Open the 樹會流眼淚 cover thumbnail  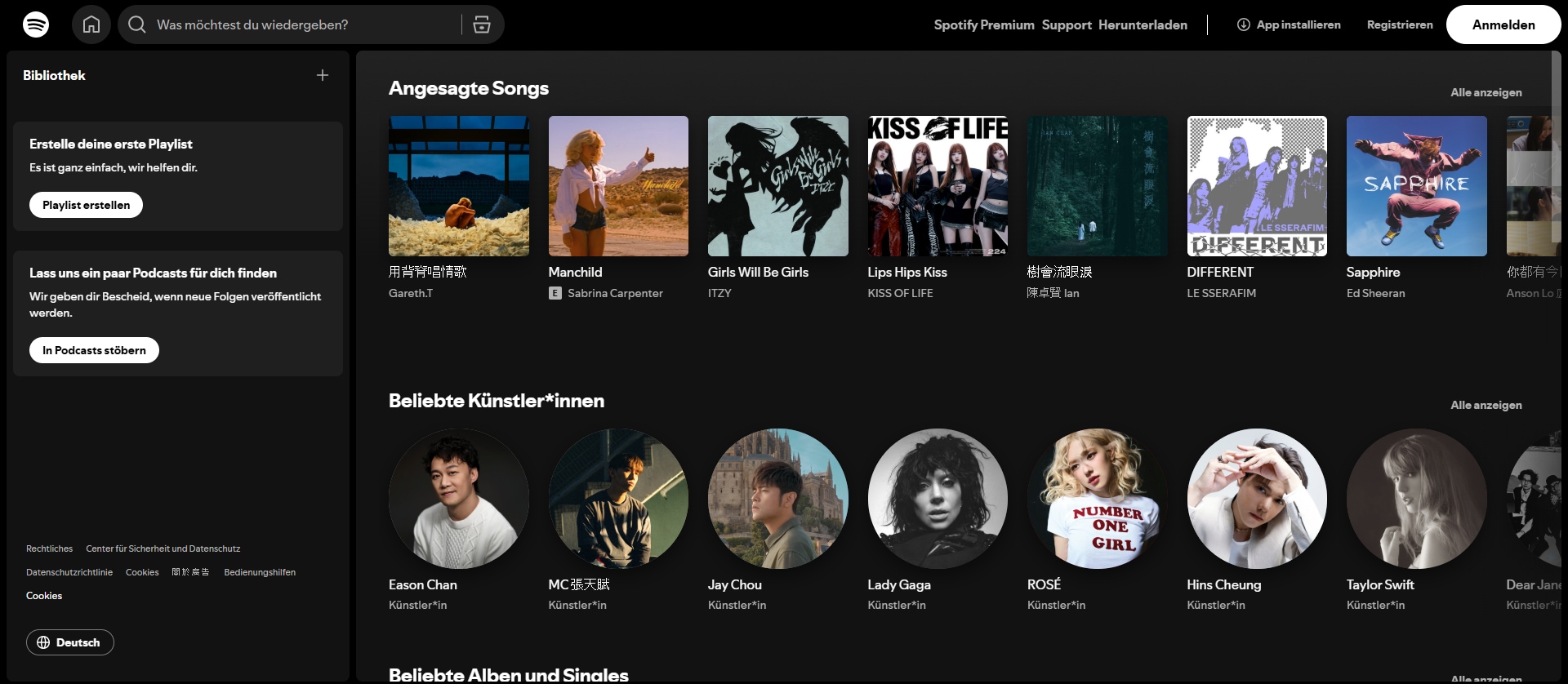1098,186
